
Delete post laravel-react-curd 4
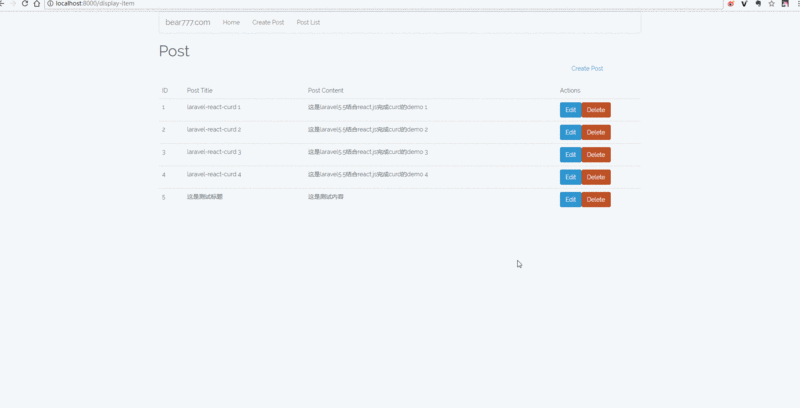596,177
